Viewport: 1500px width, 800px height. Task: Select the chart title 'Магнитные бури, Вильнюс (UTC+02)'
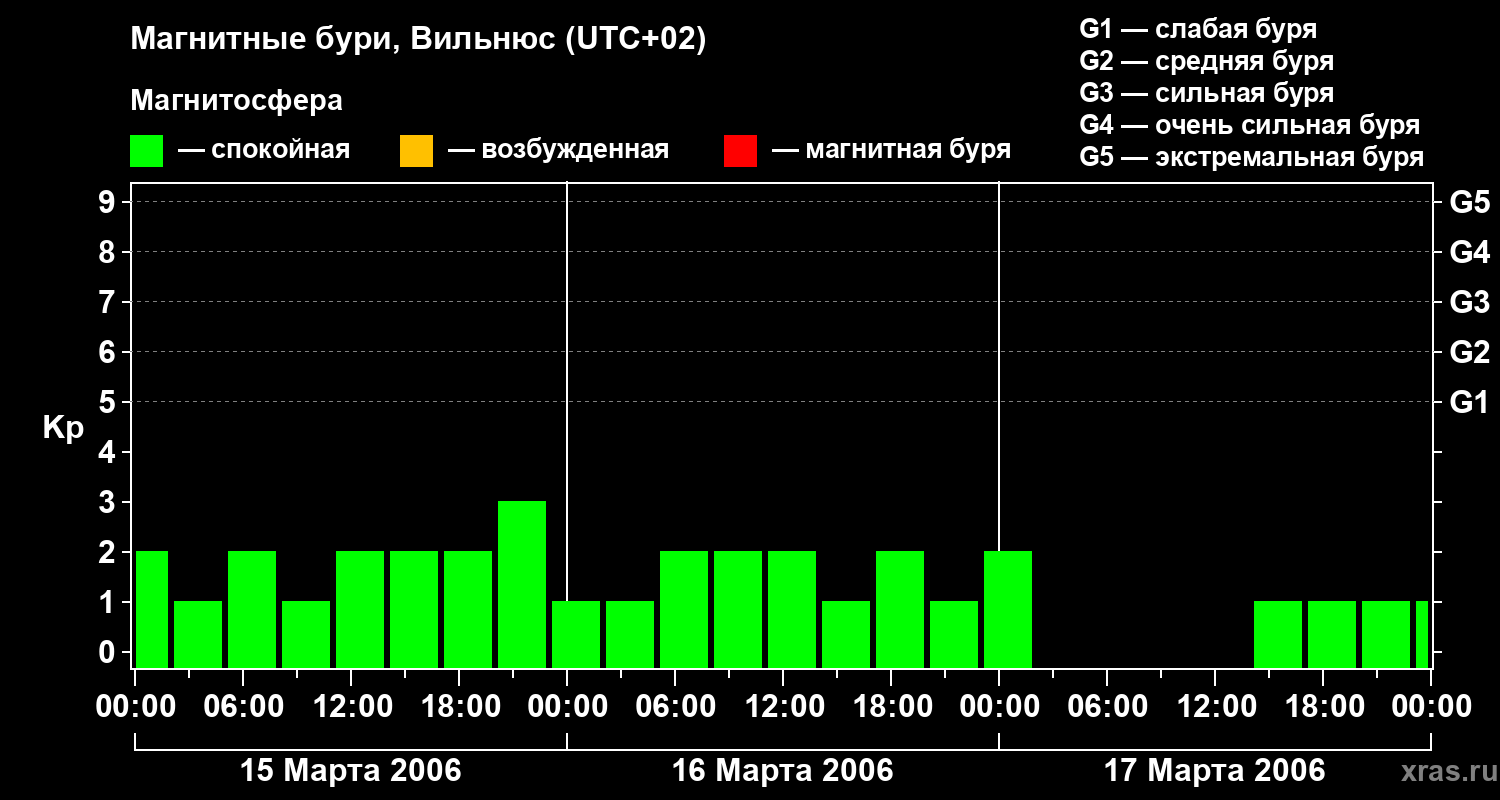[418, 40]
